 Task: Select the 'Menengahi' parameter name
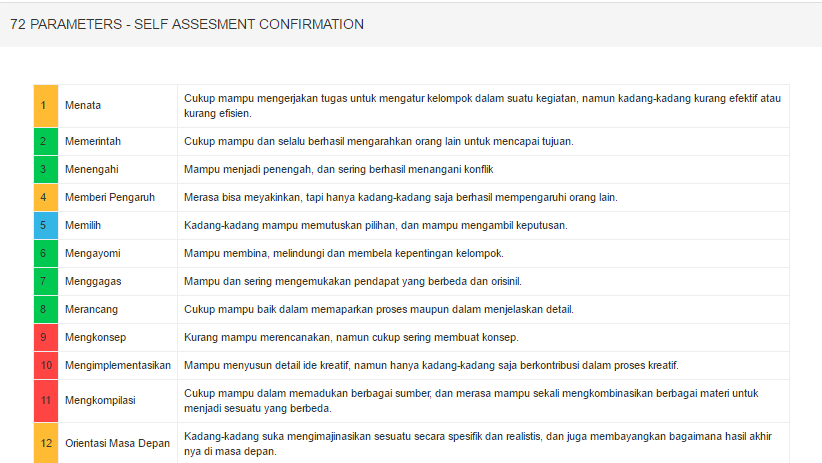92,169
